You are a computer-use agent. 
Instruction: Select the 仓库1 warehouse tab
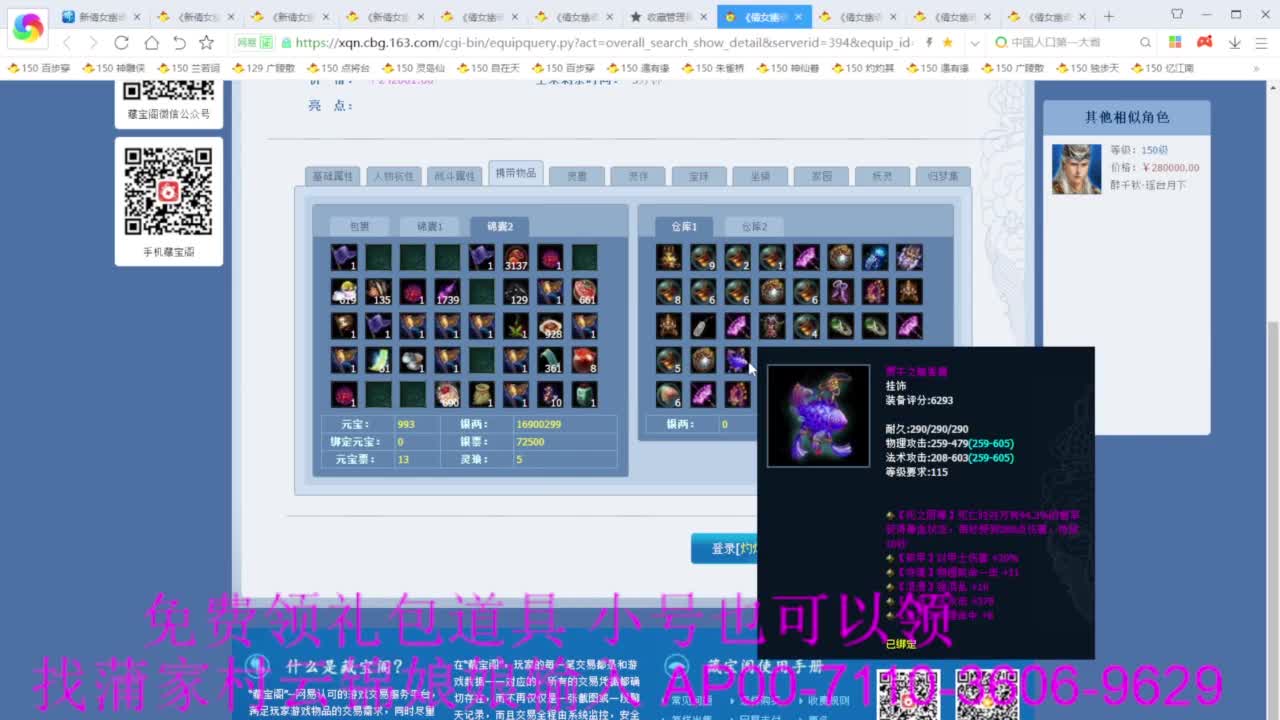[x=684, y=227]
